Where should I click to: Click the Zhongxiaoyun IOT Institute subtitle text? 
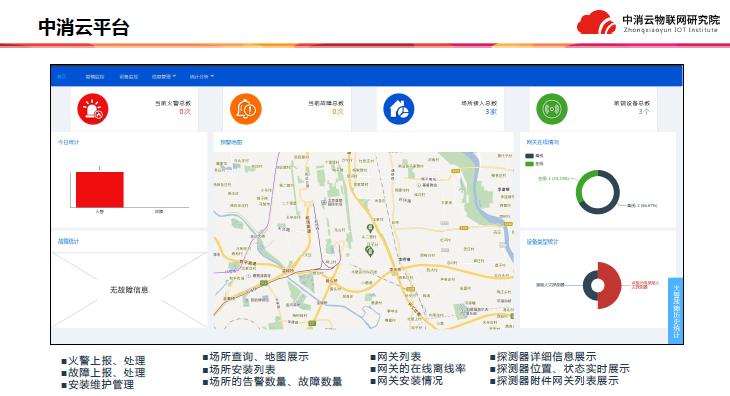click(x=670, y=30)
